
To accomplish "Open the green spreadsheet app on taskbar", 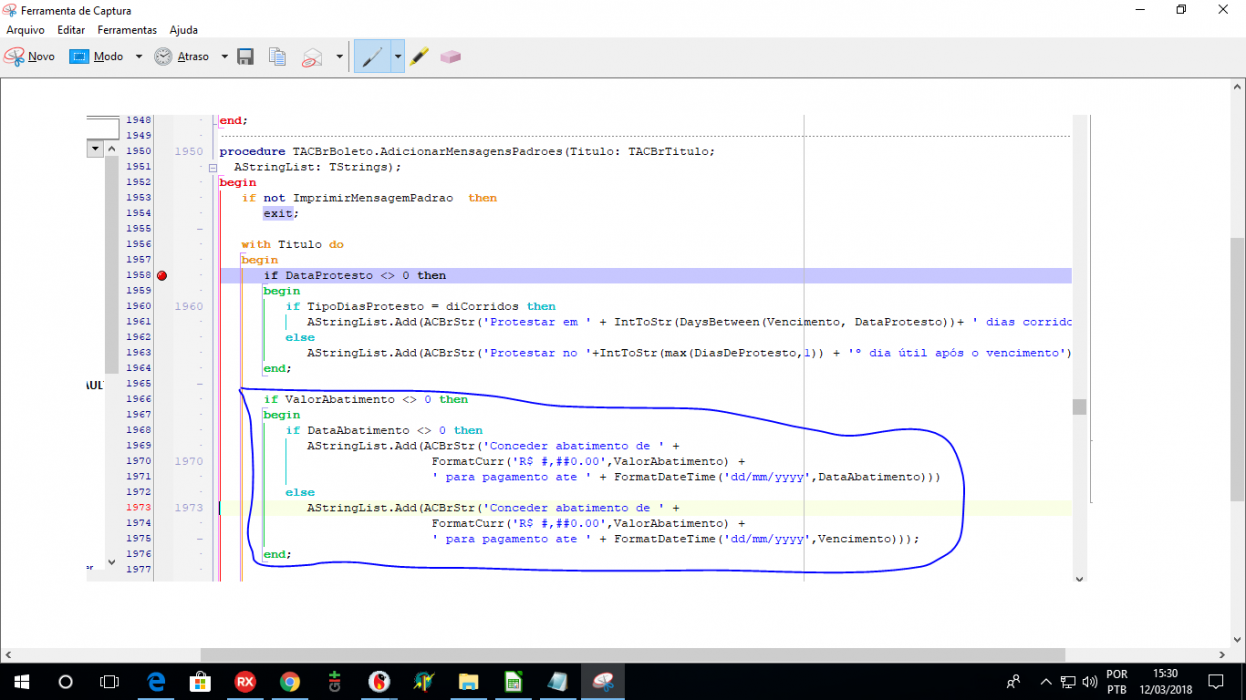I will (513, 682).
